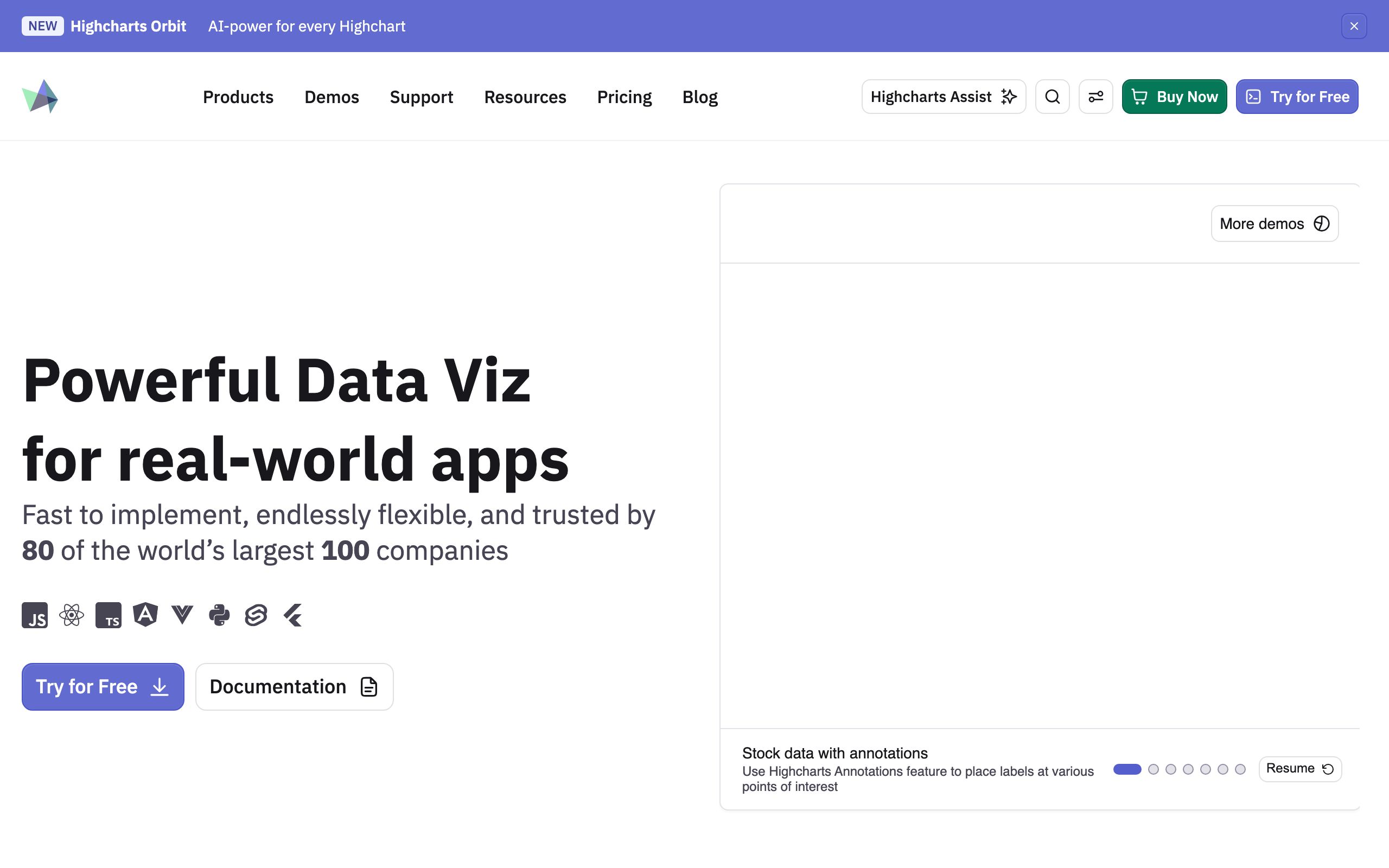Image resolution: width=1389 pixels, height=868 pixels.
Task: Click the green Buy Now button
Action: click(x=1174, y=97)
